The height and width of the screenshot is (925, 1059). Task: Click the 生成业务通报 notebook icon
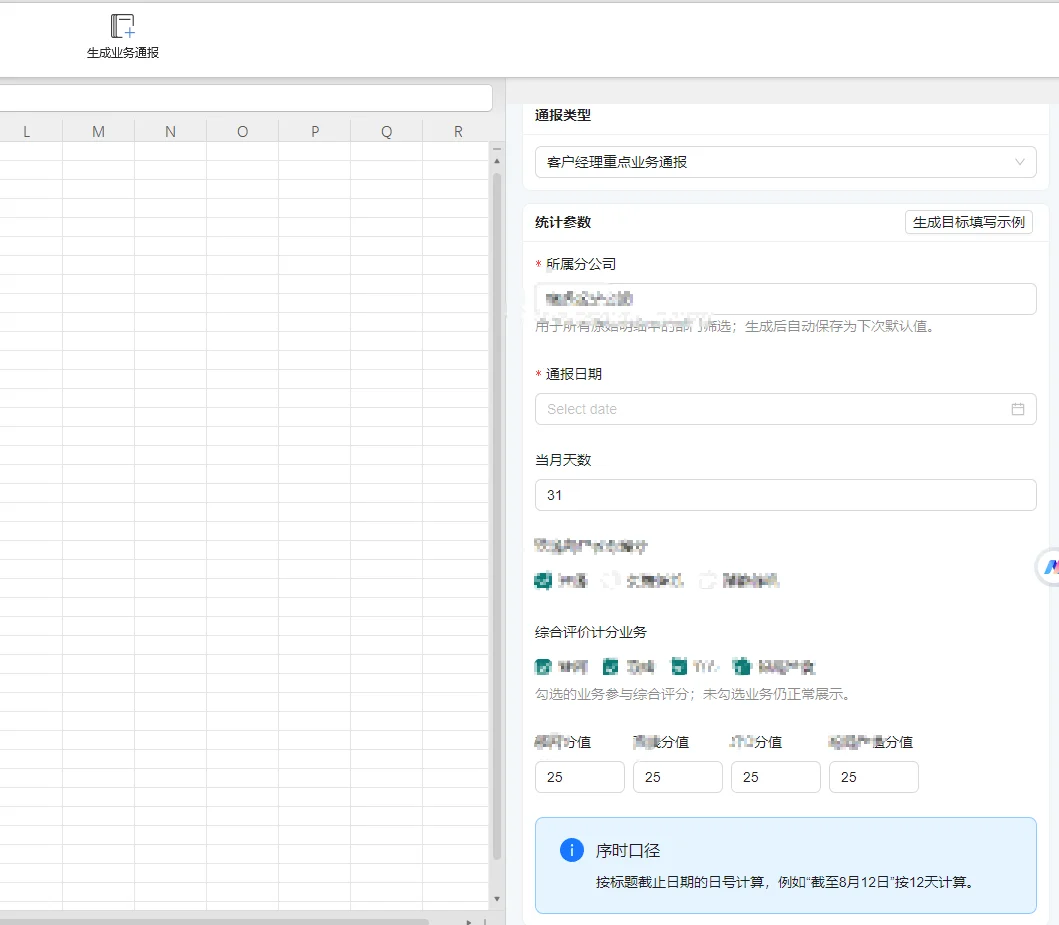(122, 26)
